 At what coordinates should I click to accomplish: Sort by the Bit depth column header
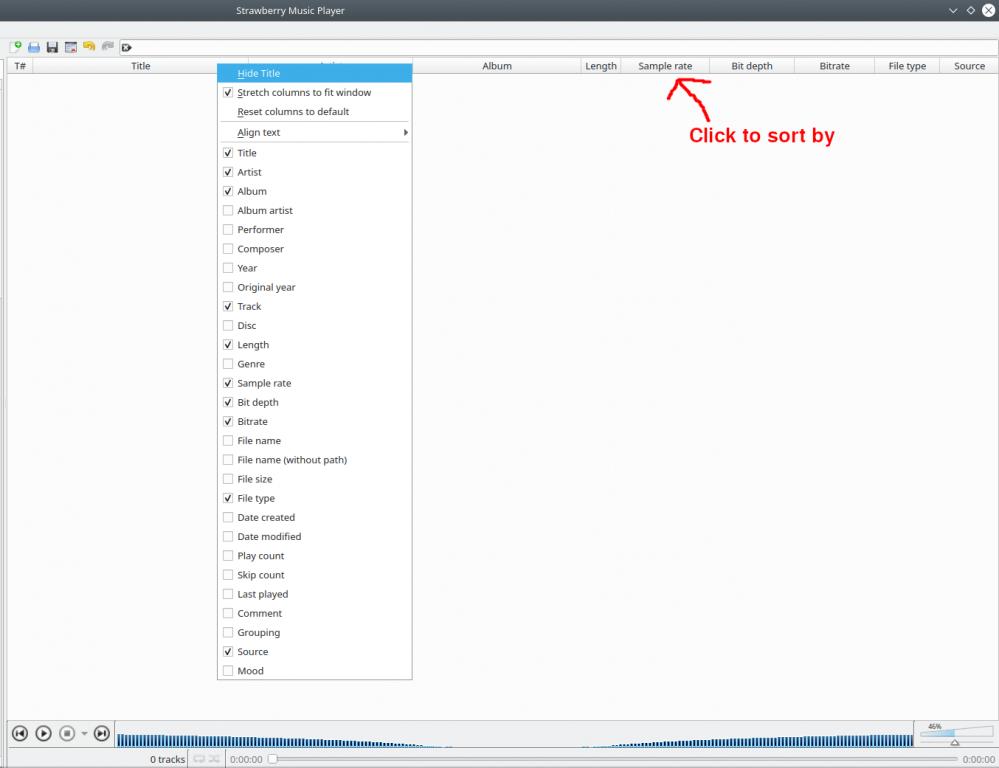752,66
